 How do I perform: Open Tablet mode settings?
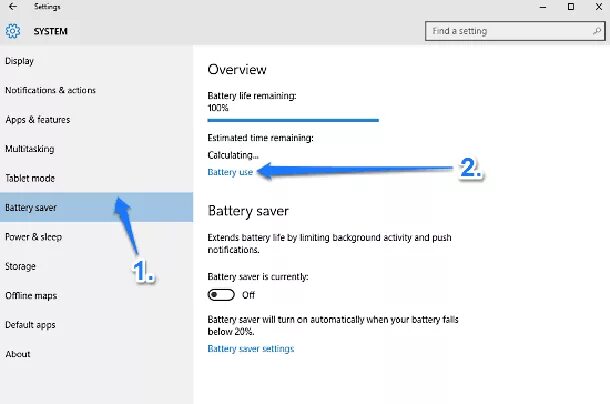(96, 178)
